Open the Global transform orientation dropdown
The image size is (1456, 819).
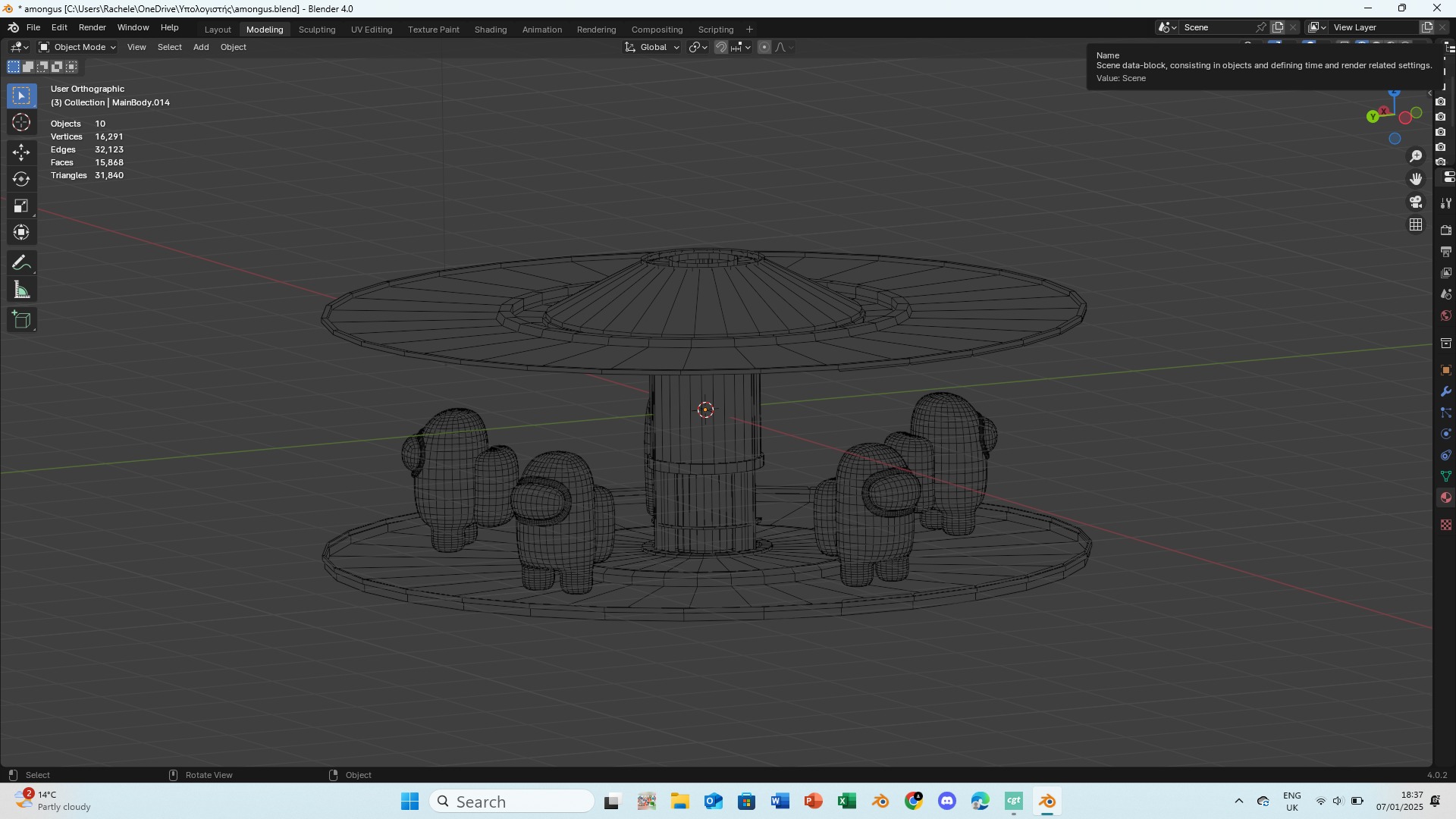coord(651,47)
